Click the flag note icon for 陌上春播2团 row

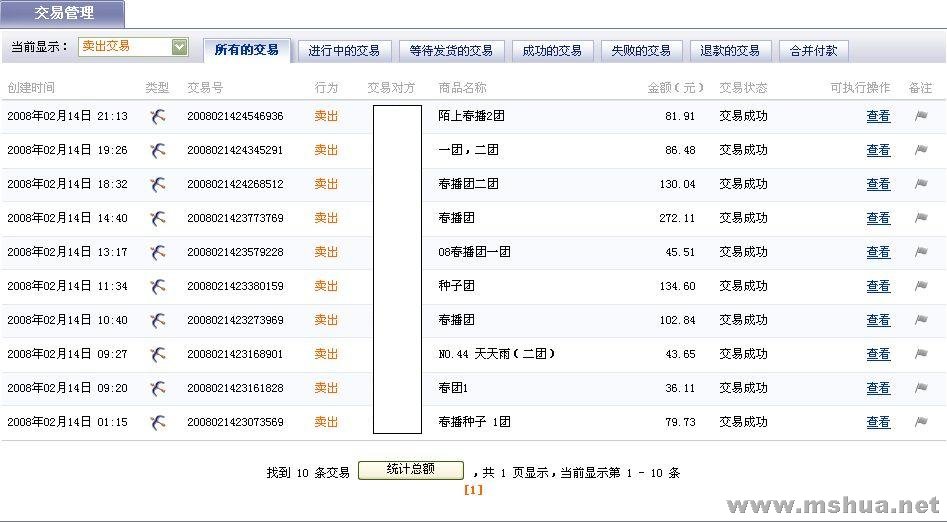(x=921, y=116)
